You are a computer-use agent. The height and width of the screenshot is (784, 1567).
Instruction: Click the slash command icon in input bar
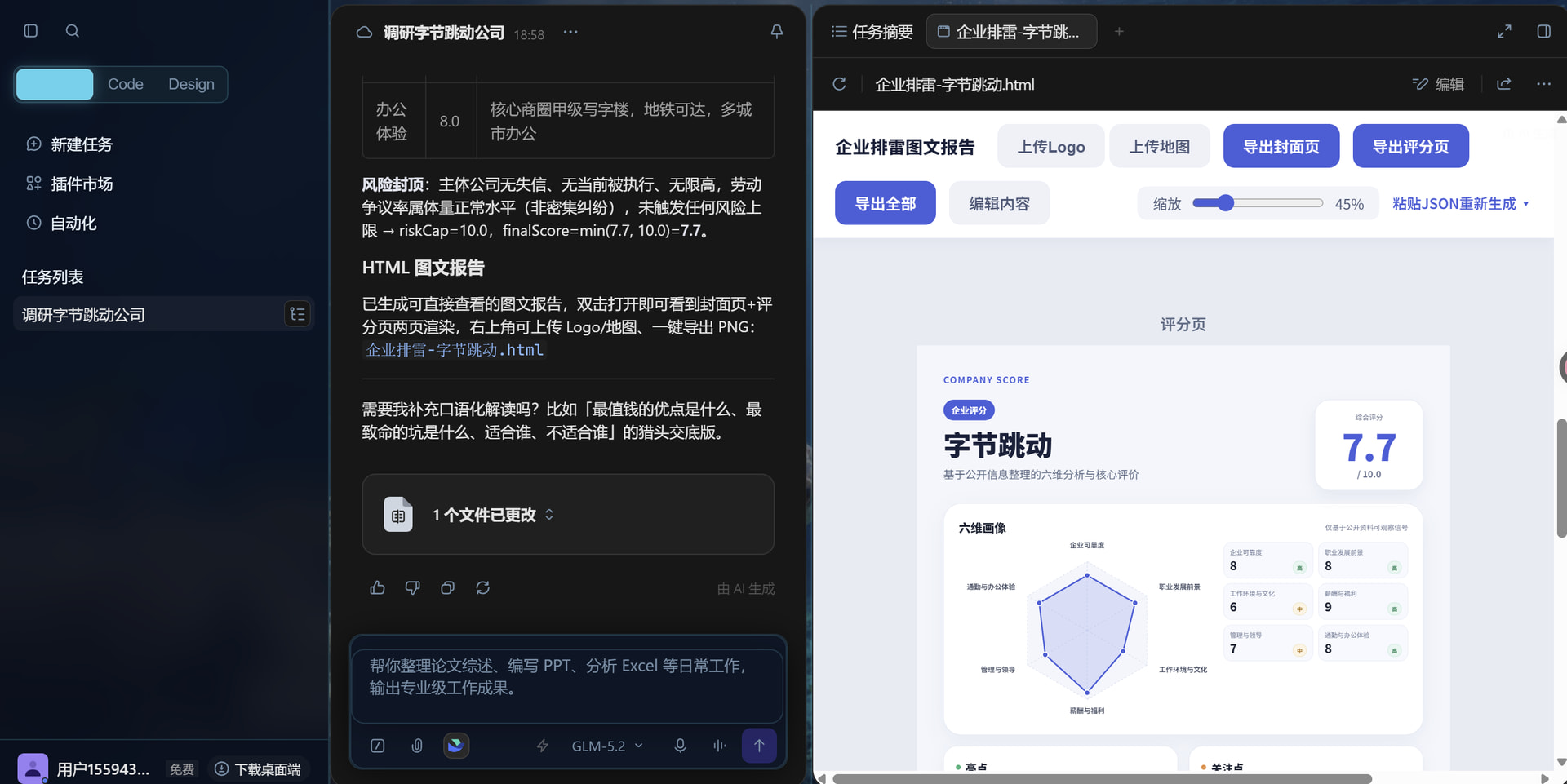tap(377, 746)
